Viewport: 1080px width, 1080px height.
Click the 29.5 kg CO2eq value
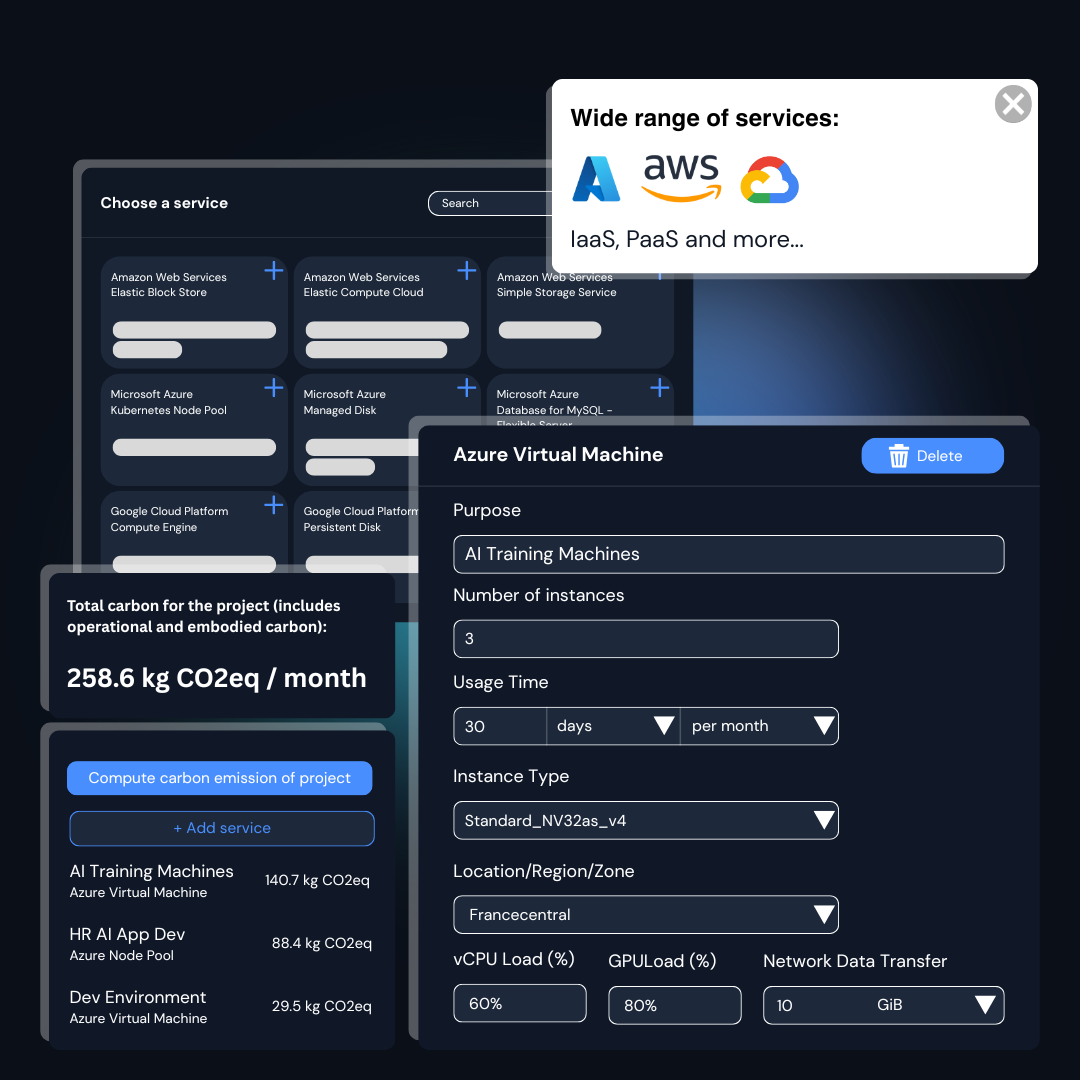[322, 1006]
